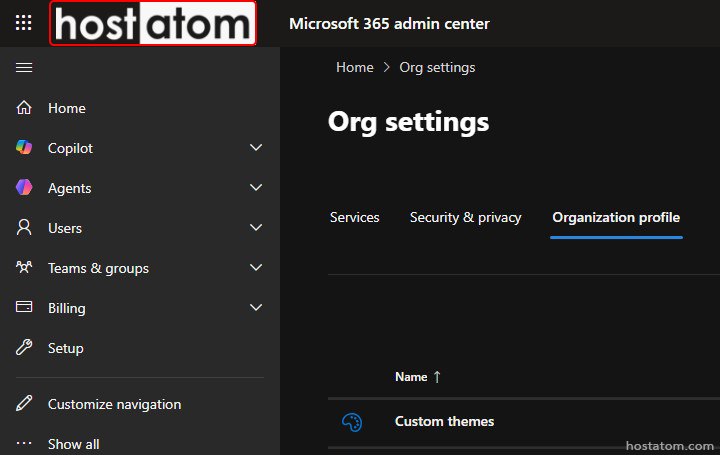The width and height of the screenshot is (720, 455).
Task: Click the Name sort arrow icon
Action: pos(437,377)
